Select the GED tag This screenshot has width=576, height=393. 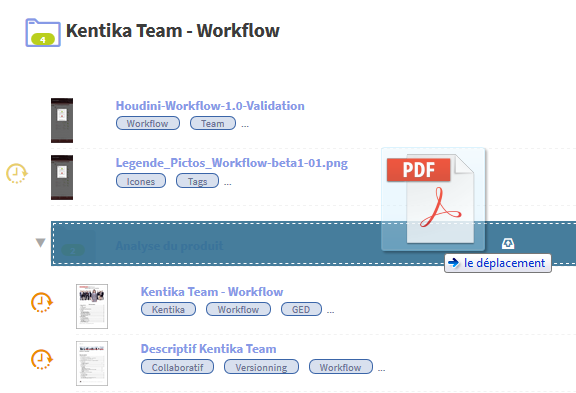click(301, 309)
